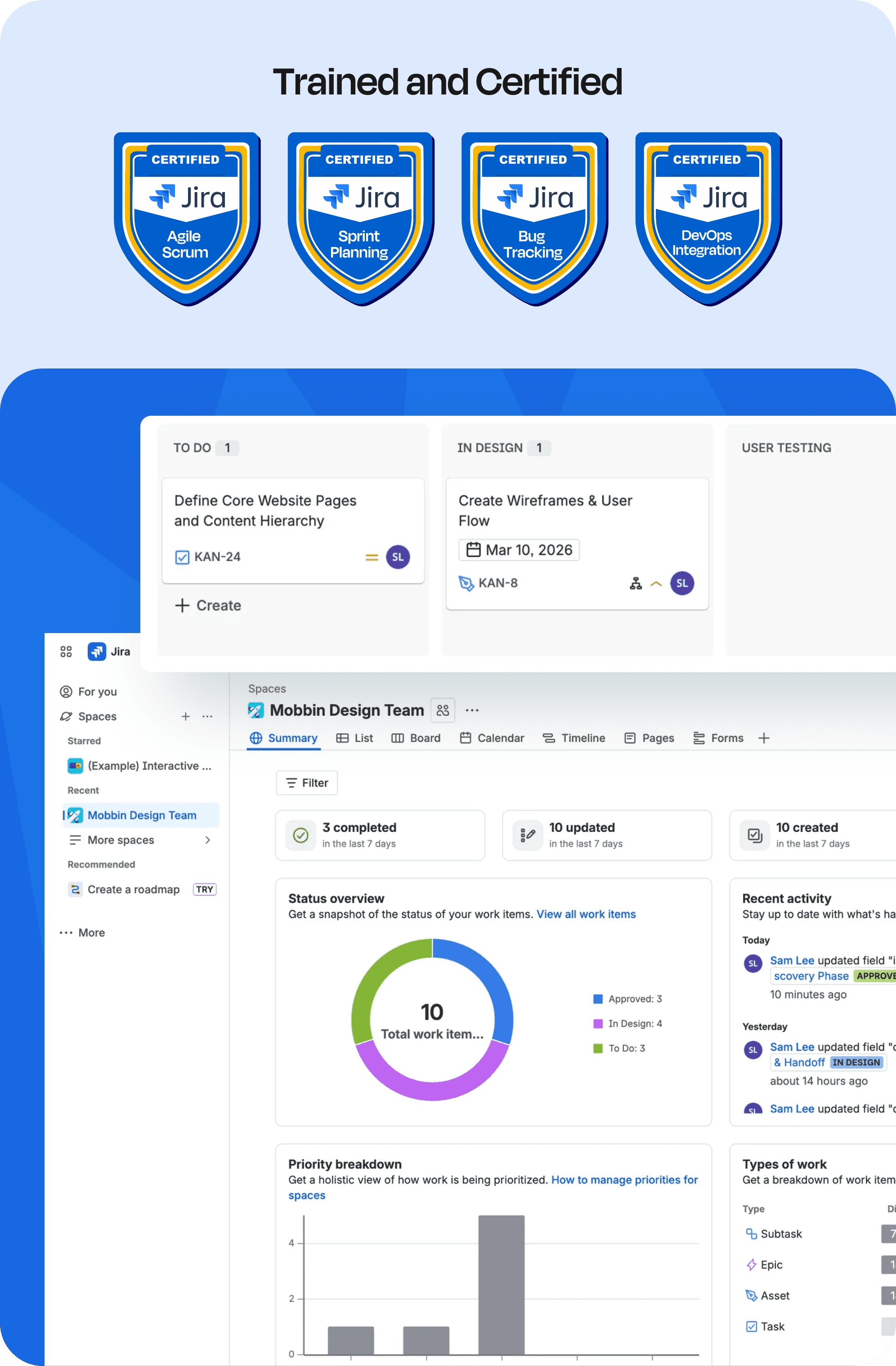Click the child work items icon on KAN-8

(636, 583)
